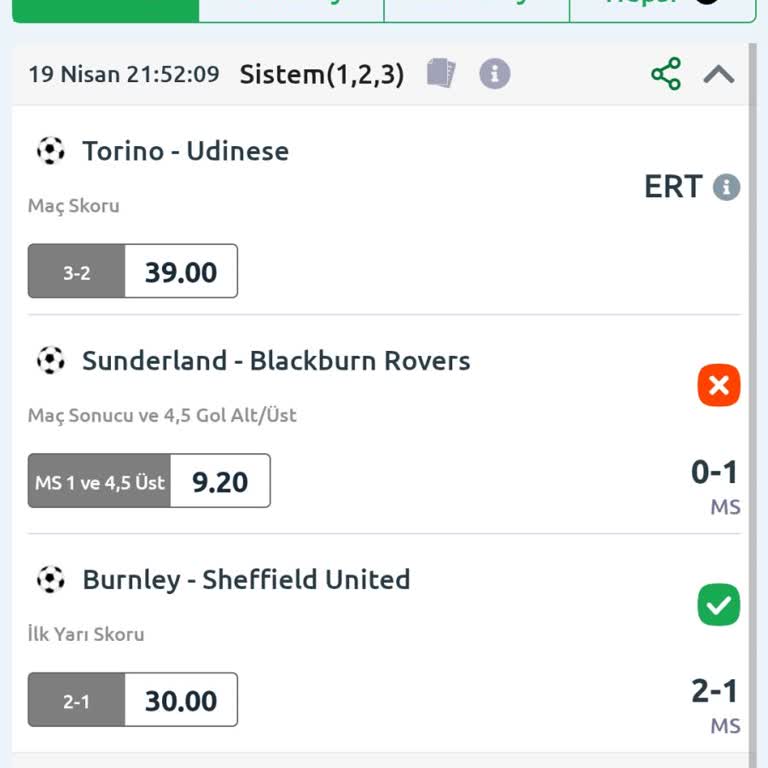Collapse the coupon with the chevron arrow
The height and width of the screenshot is (768, 768).
pyautogui.click(x=719, y=74)
